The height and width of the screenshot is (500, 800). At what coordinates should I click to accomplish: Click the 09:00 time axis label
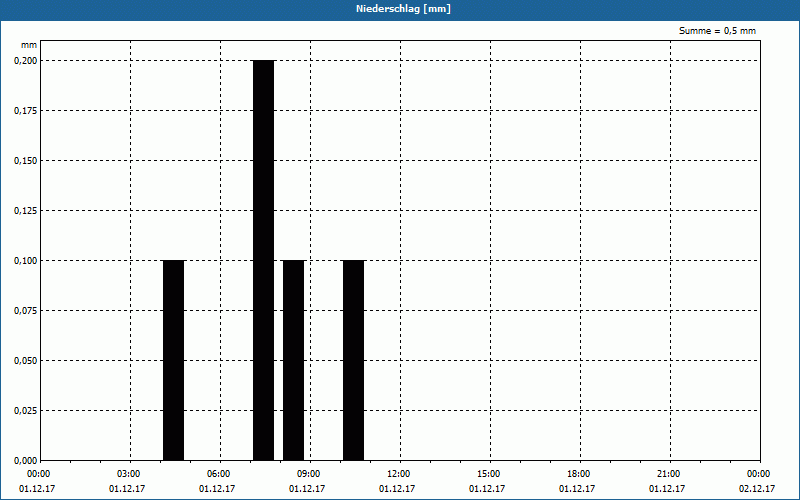pos(309,474)
